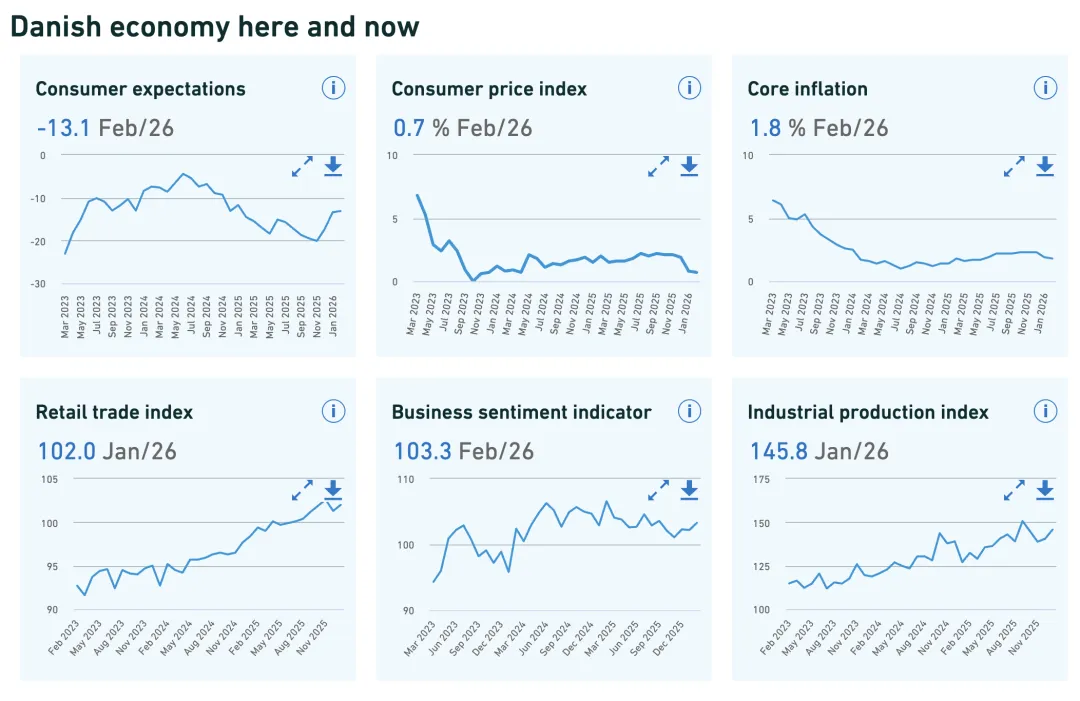1080x701 pixels.
Task: Expand the Retail trade index chart
Action: [302, 489]
